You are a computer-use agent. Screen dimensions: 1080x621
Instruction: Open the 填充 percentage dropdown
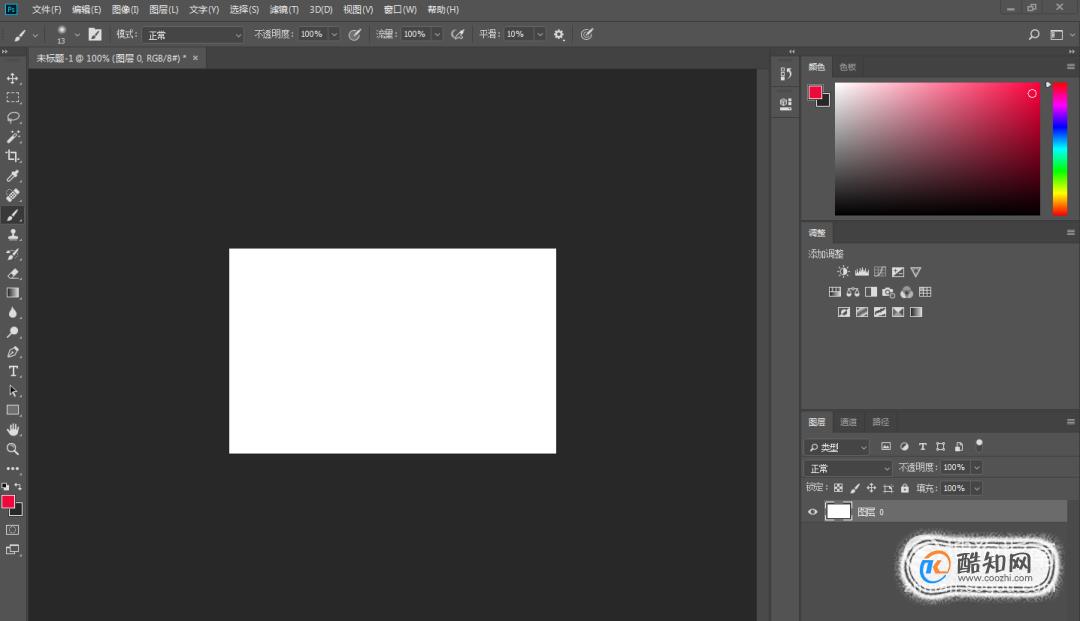[976, 488]
